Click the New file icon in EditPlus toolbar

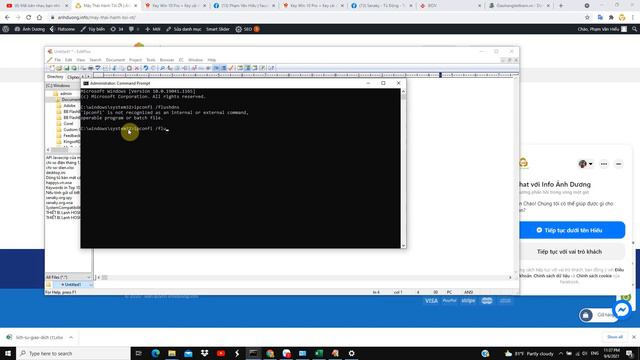[51, 68]
